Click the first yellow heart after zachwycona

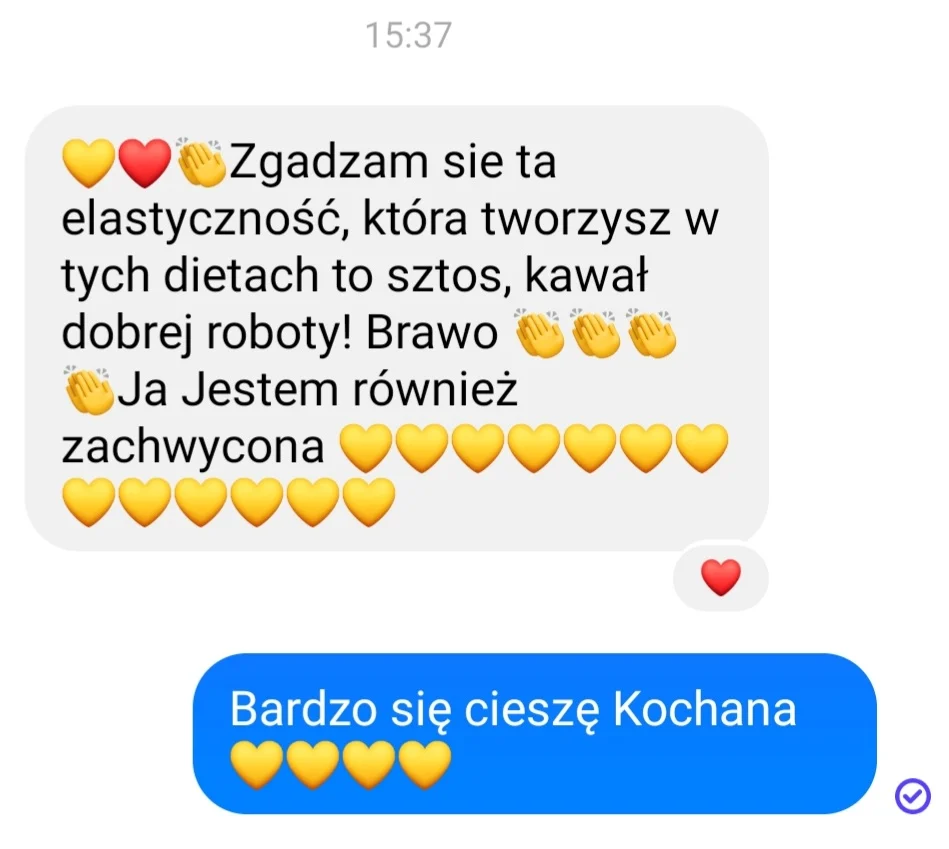(x=366, y=447)
